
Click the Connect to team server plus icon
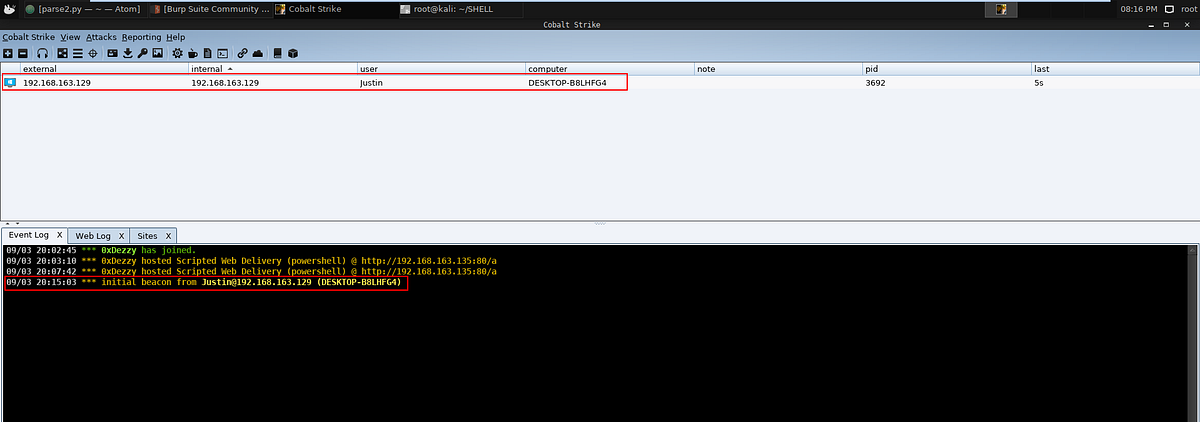pos(8,53)
